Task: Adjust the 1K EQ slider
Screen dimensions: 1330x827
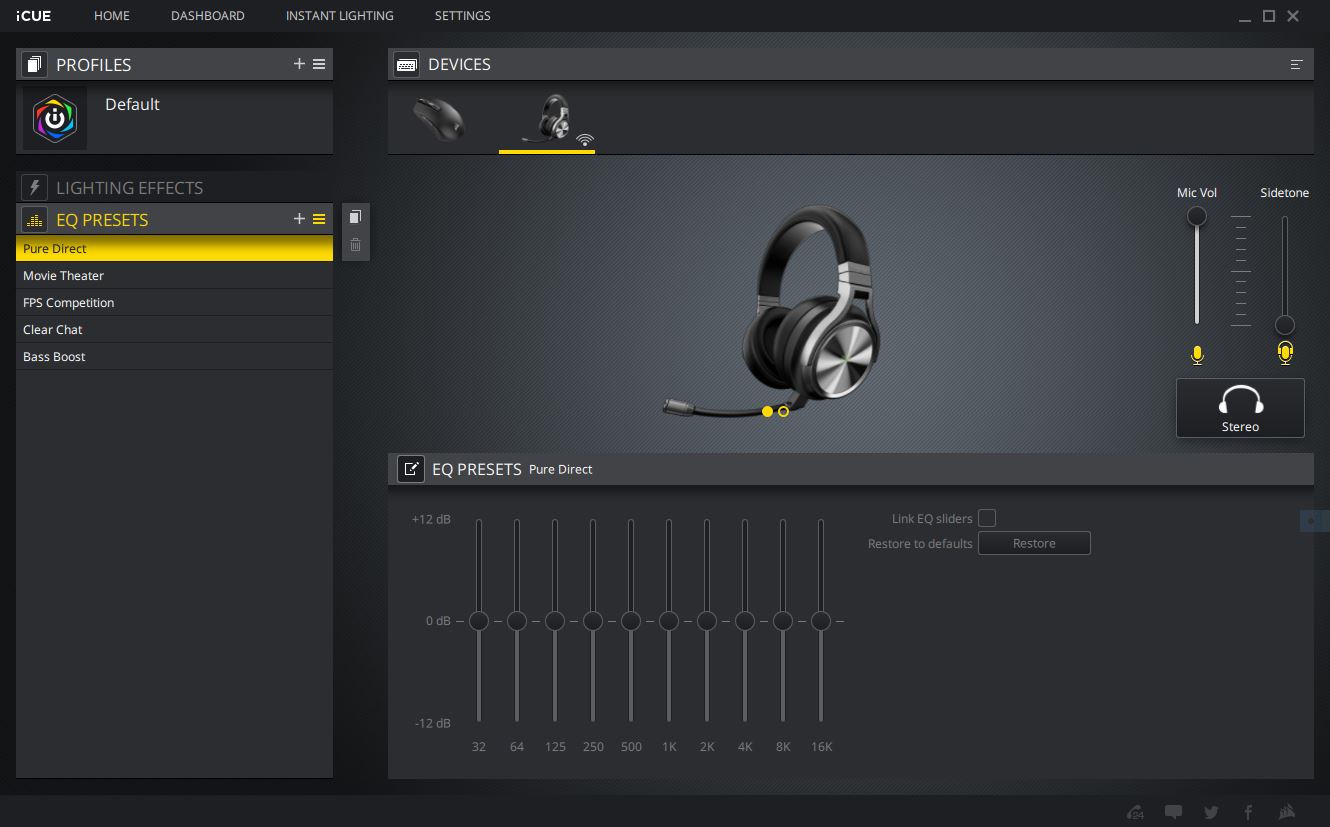Action: (x=668, y=621)
